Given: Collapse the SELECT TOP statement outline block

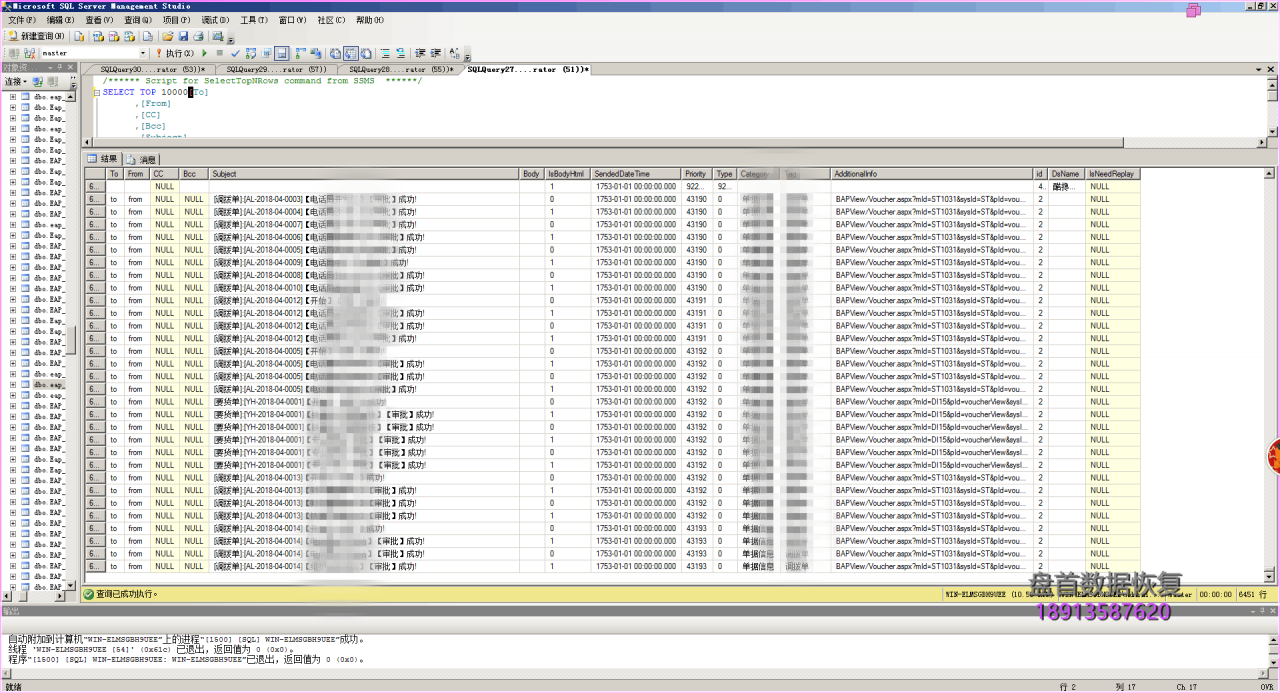Looking at the screenshot, I should (96, 92).
